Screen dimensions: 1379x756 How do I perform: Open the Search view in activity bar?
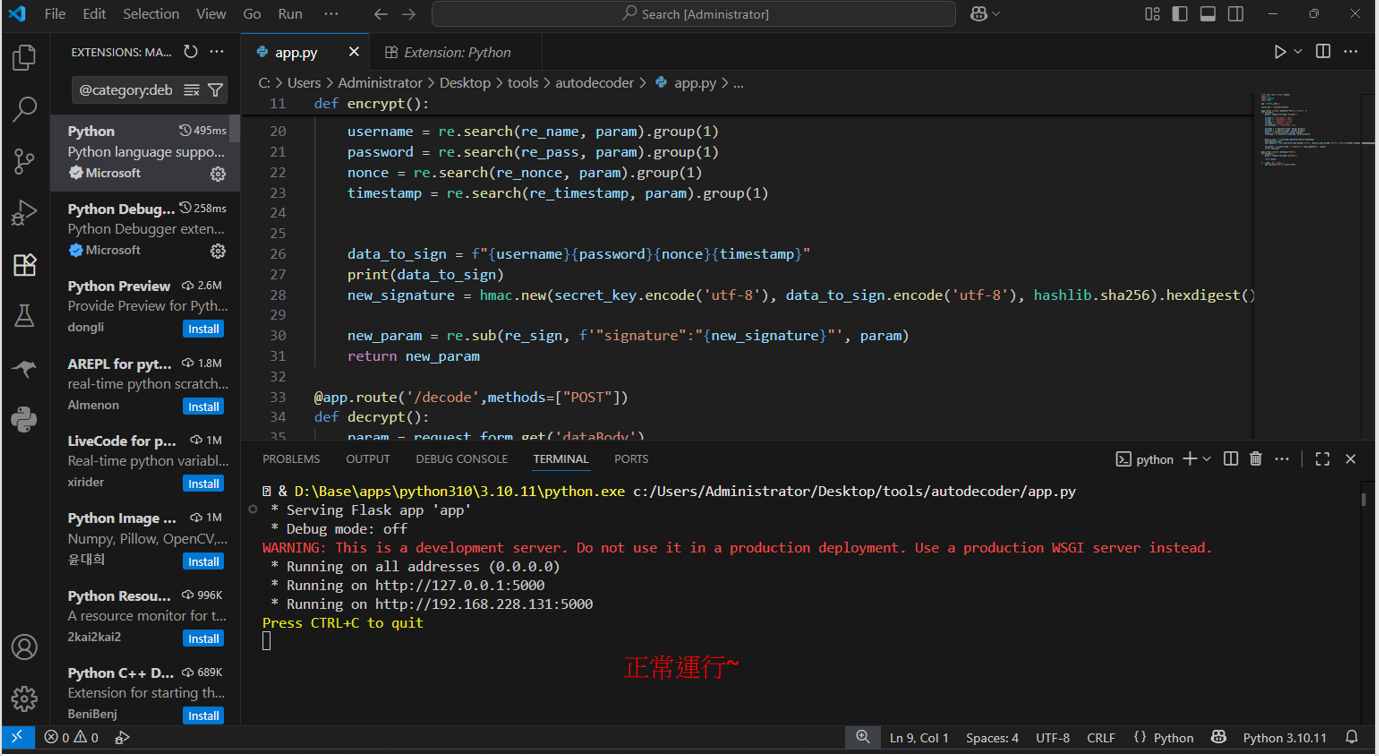[24, 109]
